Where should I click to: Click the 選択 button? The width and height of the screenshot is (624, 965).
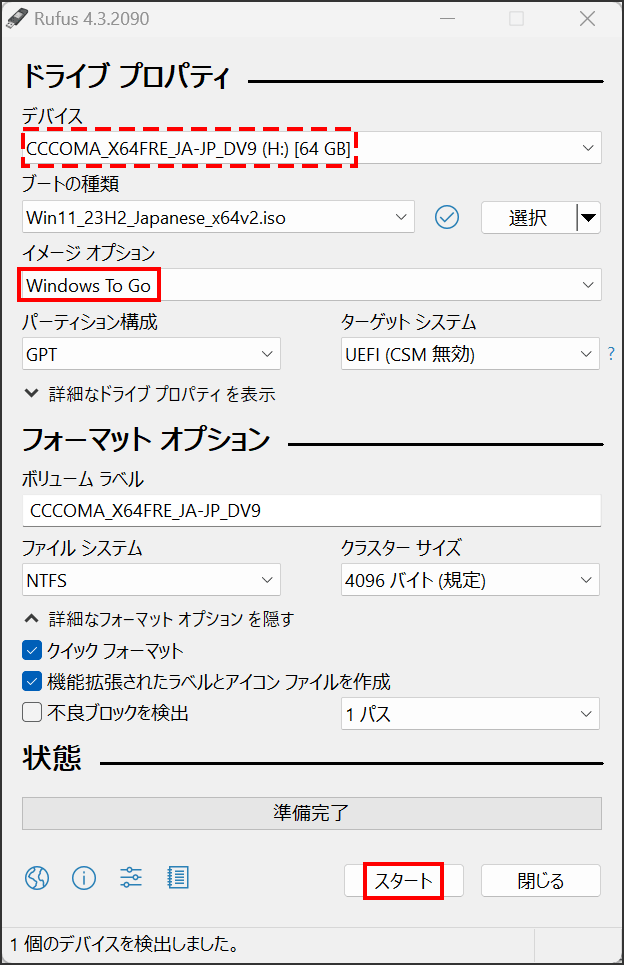[529, 217]
